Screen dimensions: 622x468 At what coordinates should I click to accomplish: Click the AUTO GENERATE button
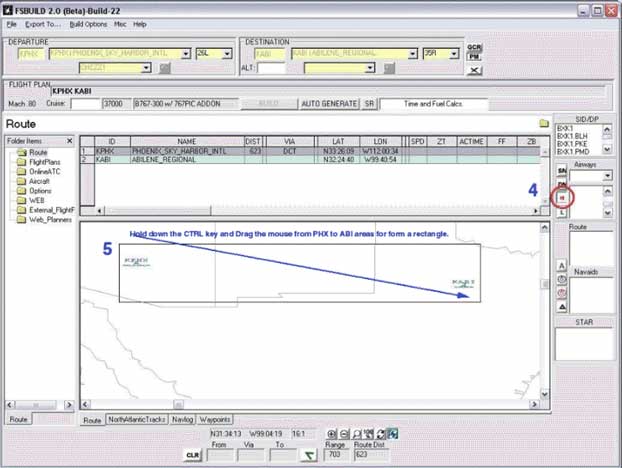point(329,104)
